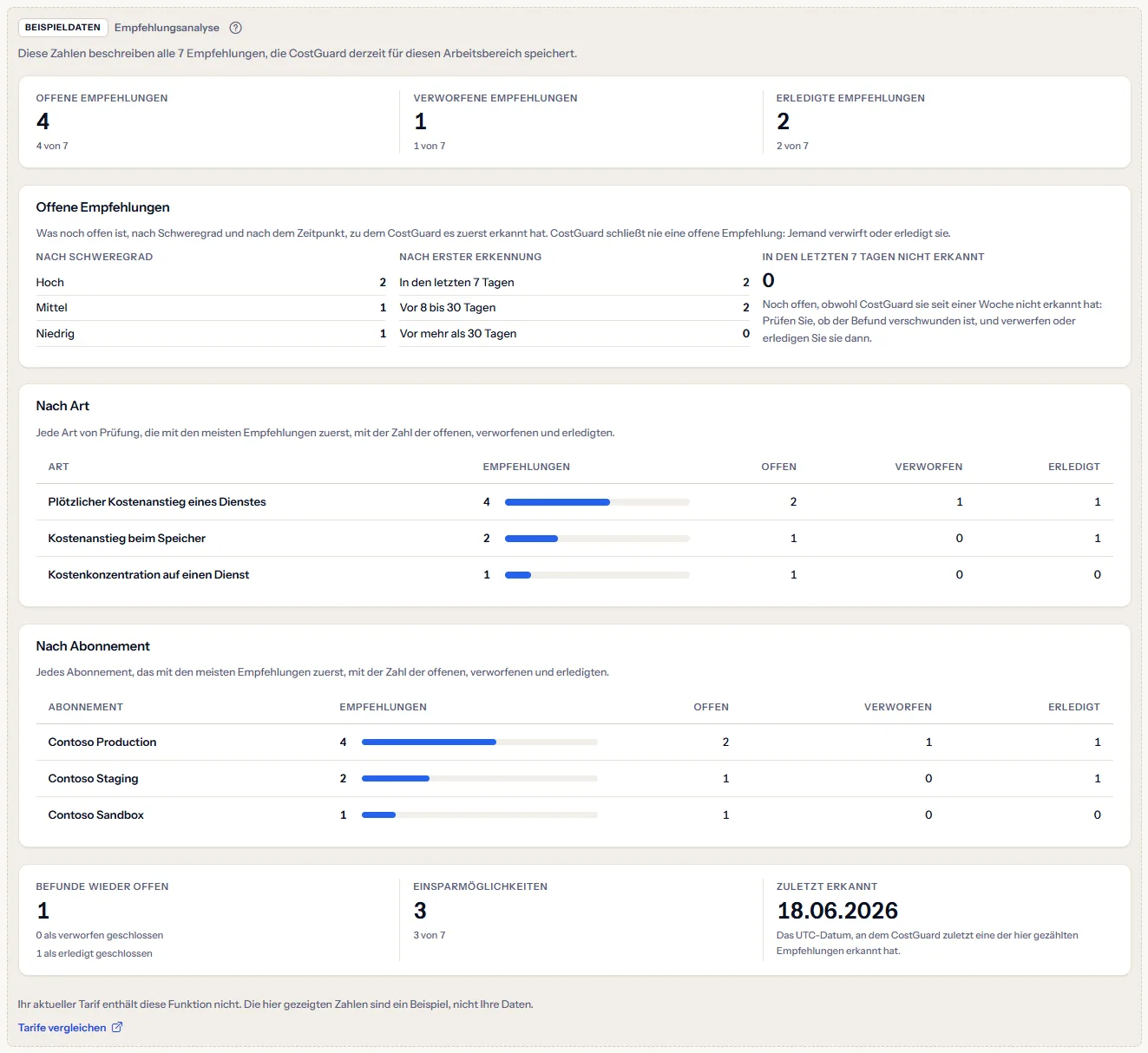
Task: Click the EMPFEHLUNGEN column header in Nach Art
Action: click(527, 467)
